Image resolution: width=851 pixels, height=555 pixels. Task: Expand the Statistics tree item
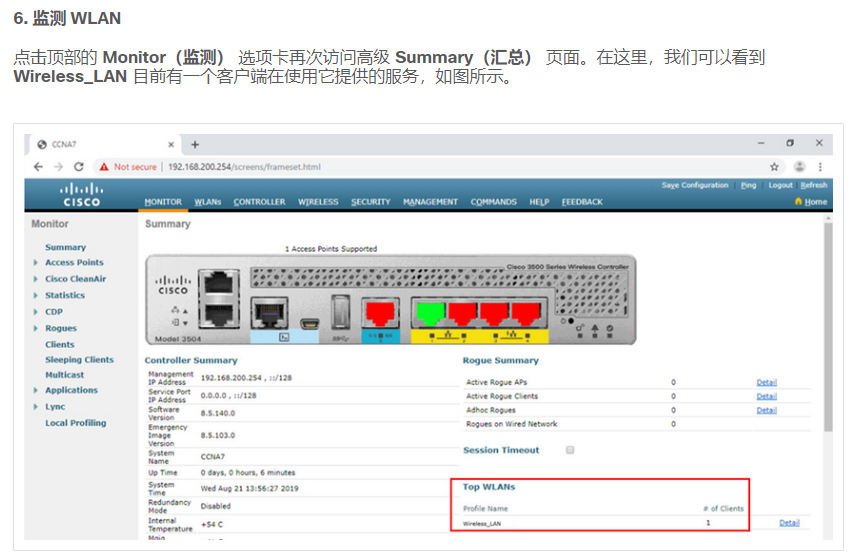click(x=64, y=295)
